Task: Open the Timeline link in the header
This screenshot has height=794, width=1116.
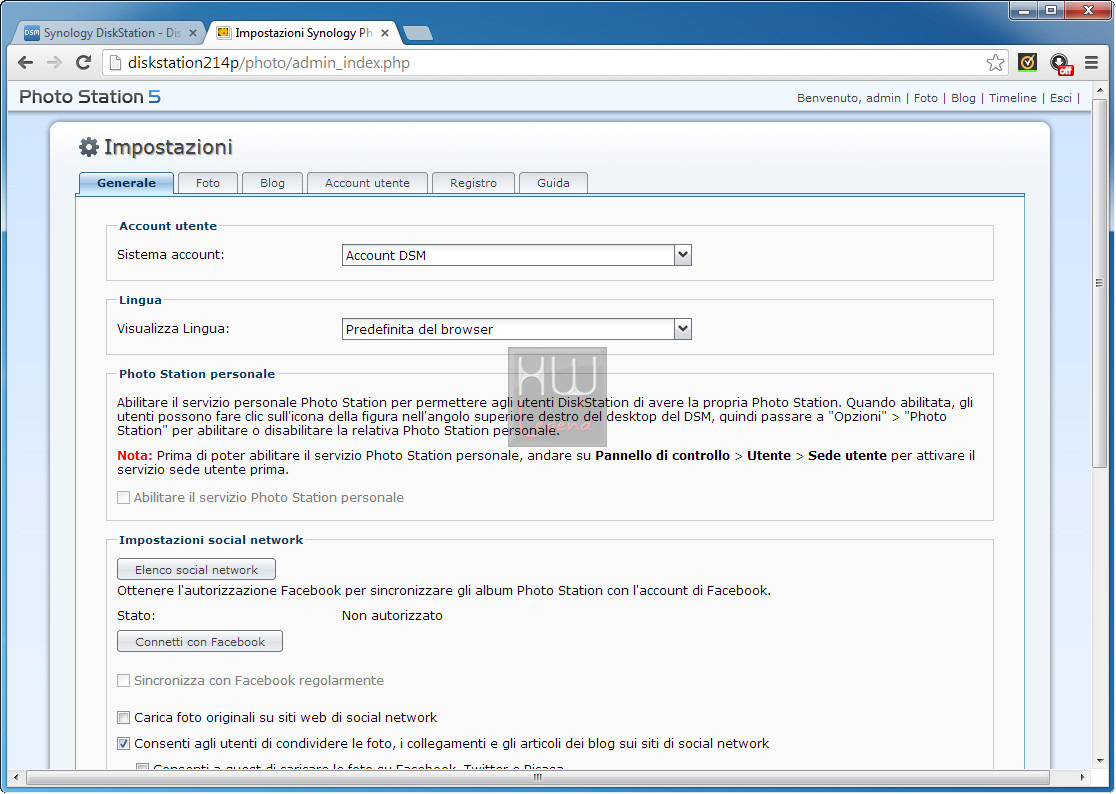Action: pos(1013,98)
